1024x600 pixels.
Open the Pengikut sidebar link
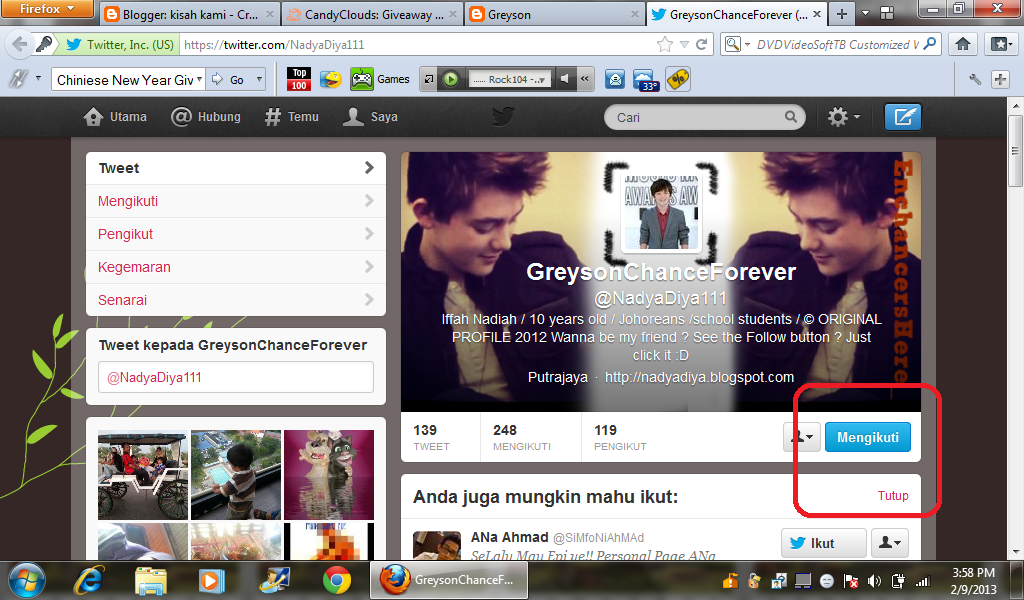pyautogui.click(x=236, y=234)
